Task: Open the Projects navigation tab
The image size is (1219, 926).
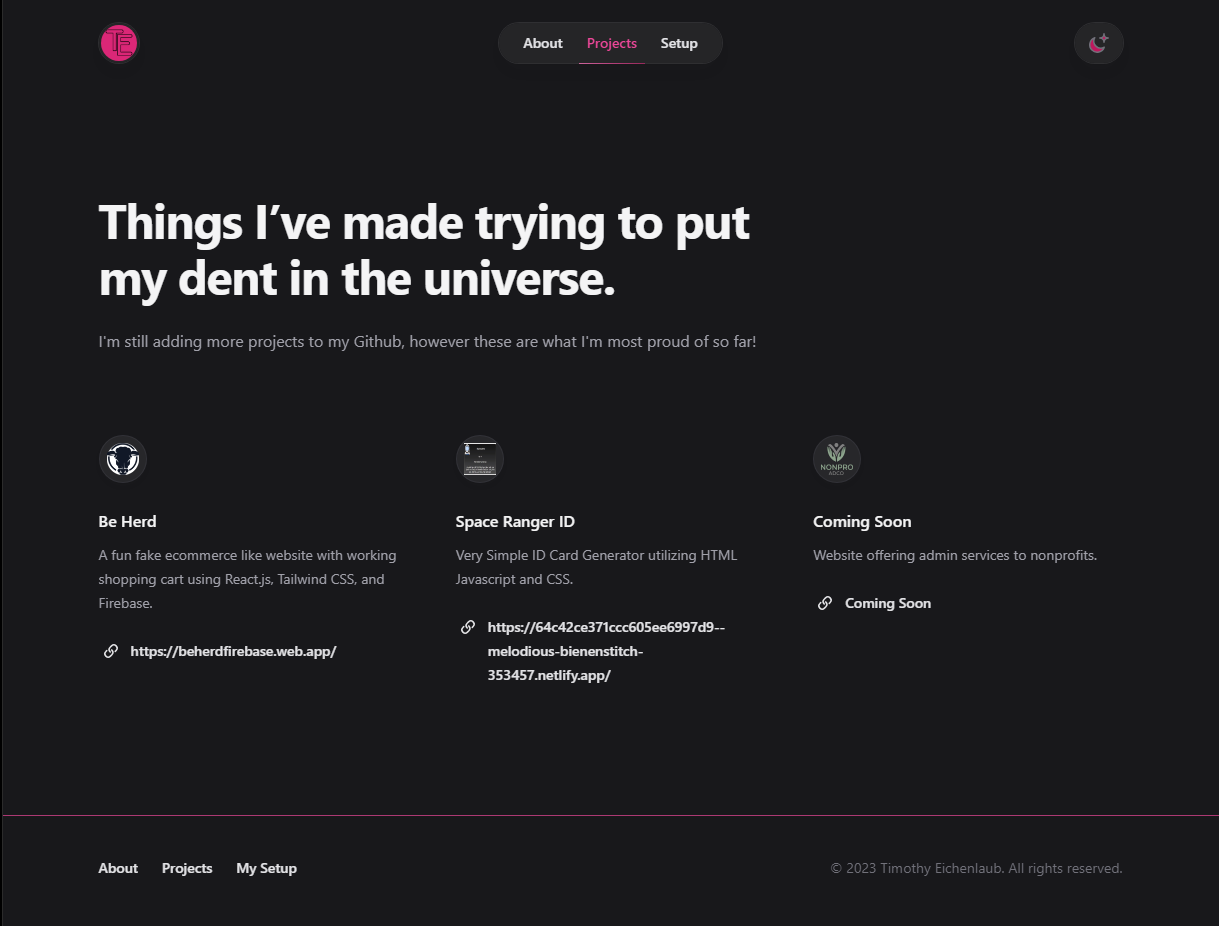Action: point(611,43)
